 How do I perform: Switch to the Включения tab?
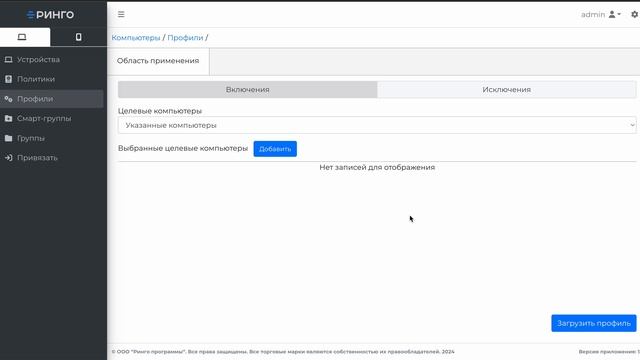click(x=247, y=89)
